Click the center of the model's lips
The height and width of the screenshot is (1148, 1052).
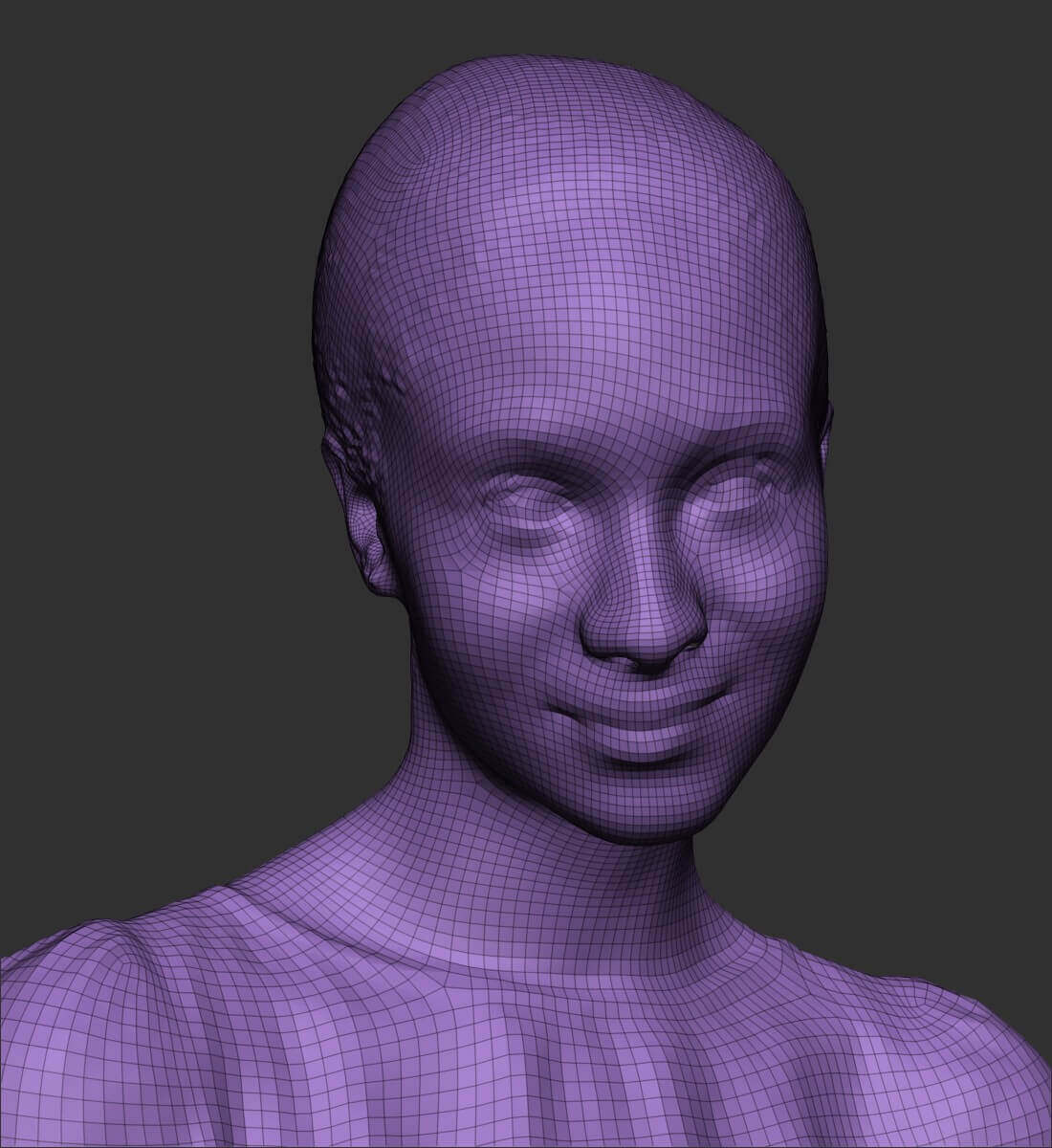coord(643,724)
